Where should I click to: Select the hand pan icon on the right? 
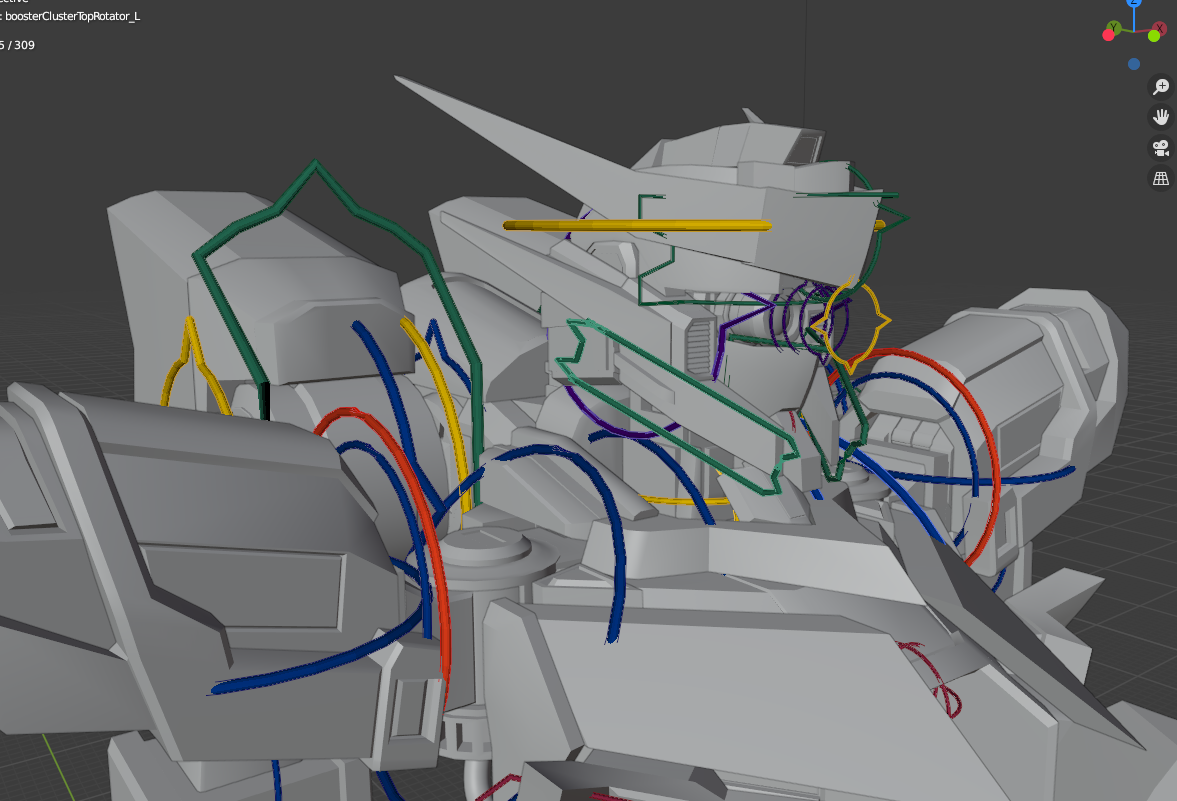click(1160, 117)
